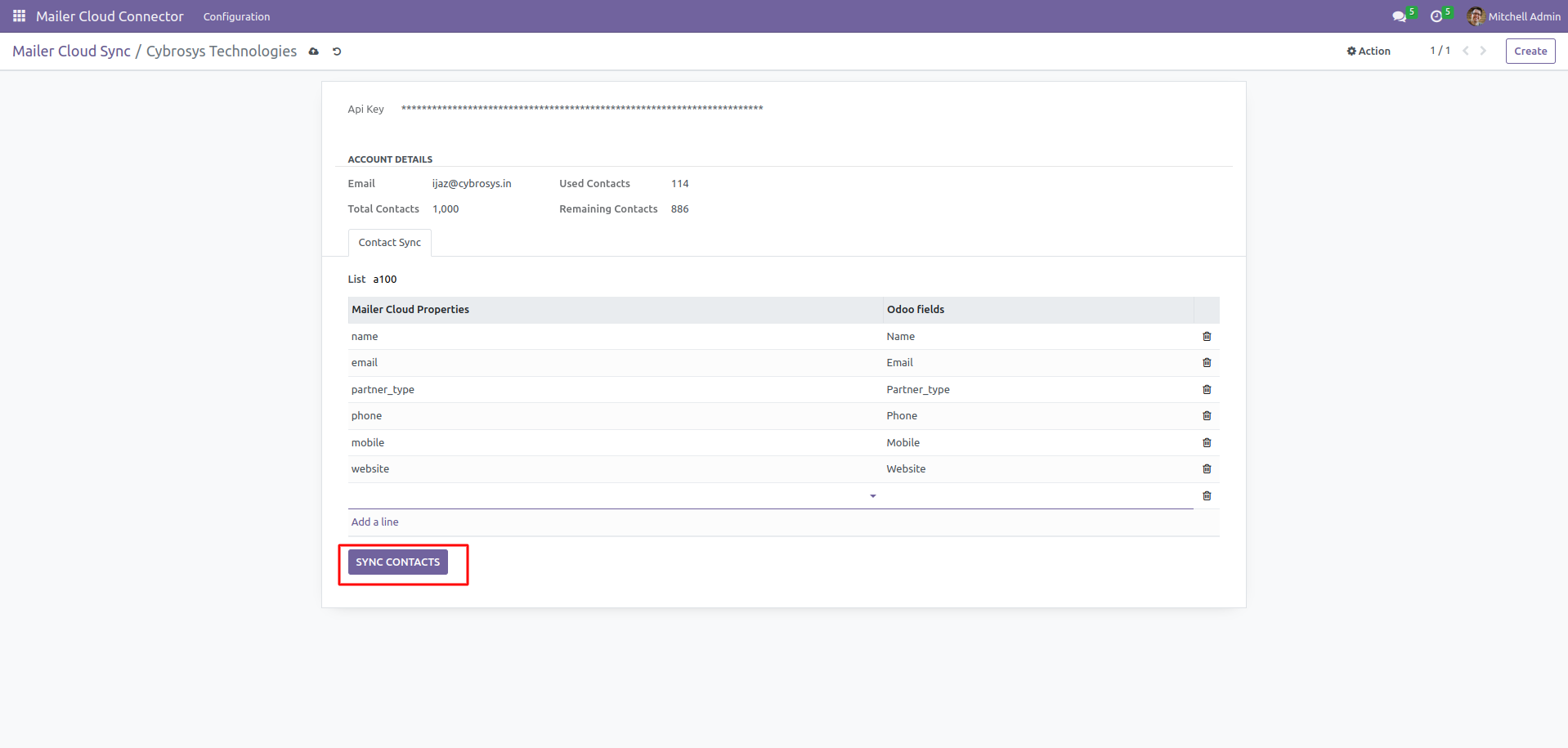The width and height of the screenshot is (1568, 748).
Task: Click the cloud save icon
Action: coord(313,52)
